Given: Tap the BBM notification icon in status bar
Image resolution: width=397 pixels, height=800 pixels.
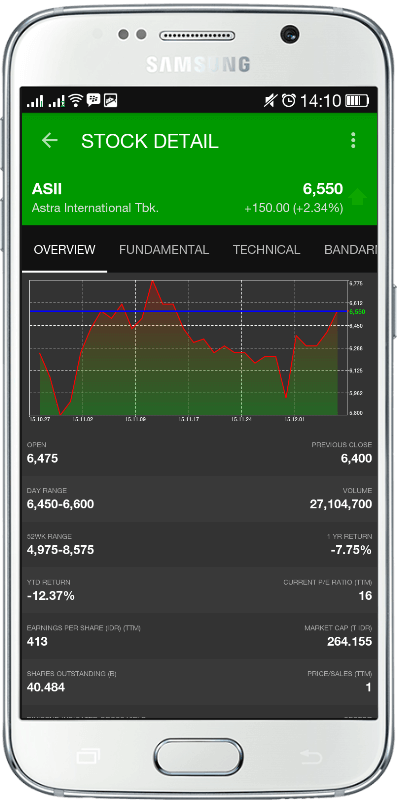Looking at the screenshot, I should tap(93, 100).
